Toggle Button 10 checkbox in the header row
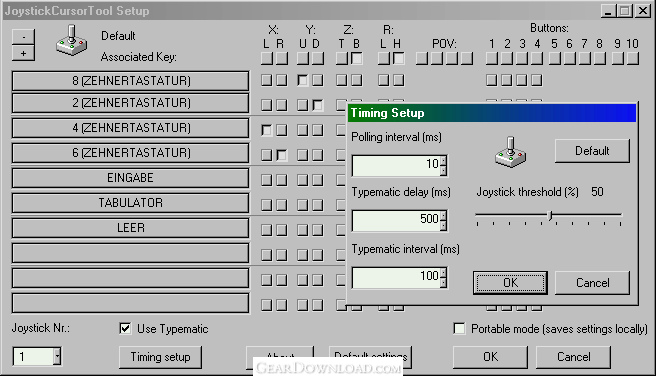This screenshot has width=656, height=376. point(633,59)
